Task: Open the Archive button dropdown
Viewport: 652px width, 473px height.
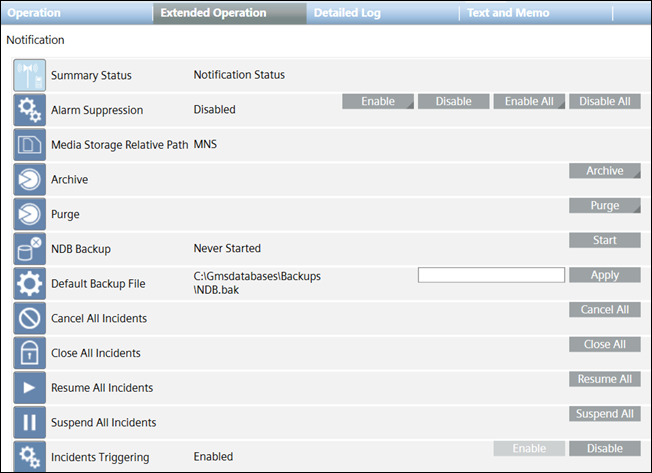Action: click(x=604, y=171)
